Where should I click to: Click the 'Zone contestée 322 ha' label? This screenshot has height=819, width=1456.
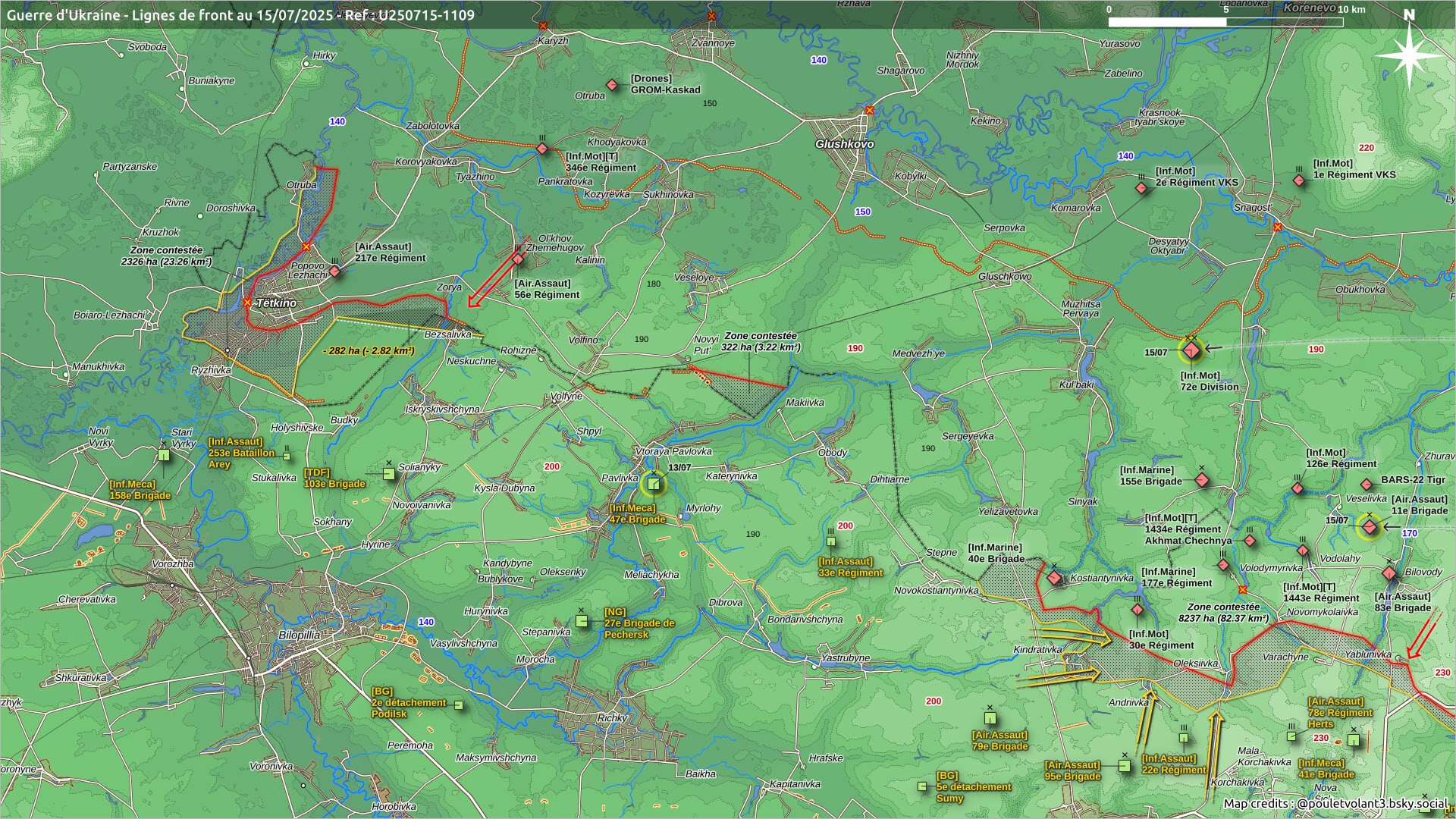(x=761, y=341)
